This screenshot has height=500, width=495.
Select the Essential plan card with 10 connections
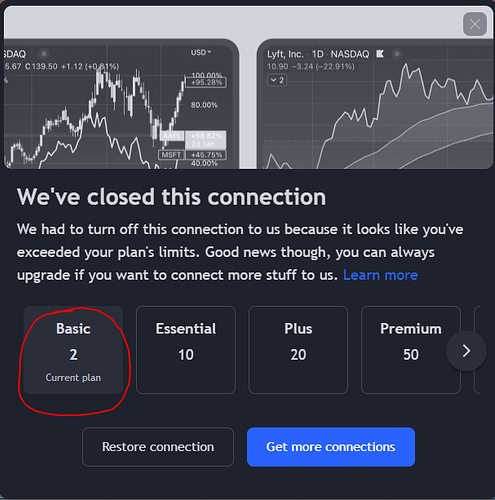click(186, 350)
